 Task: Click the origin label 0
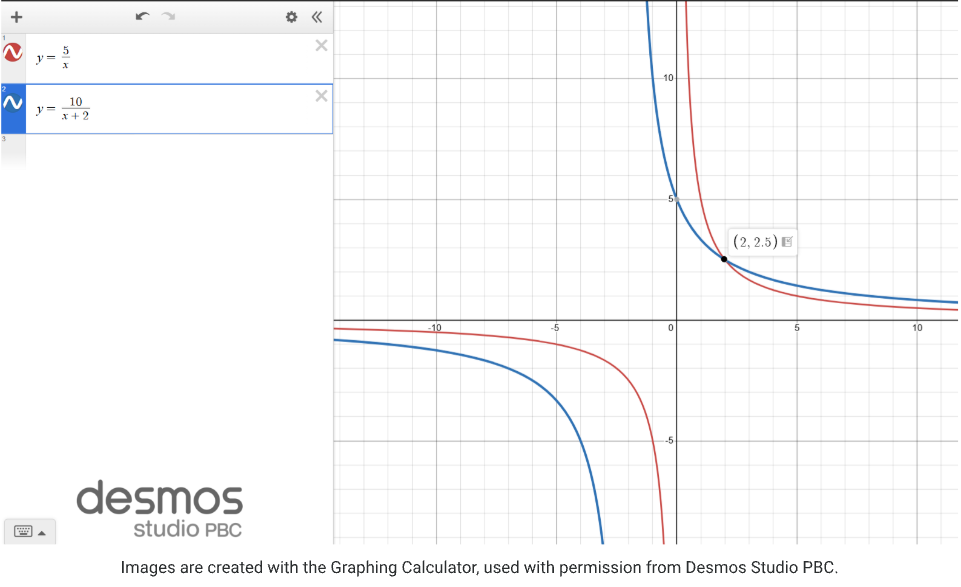[670, 328]
